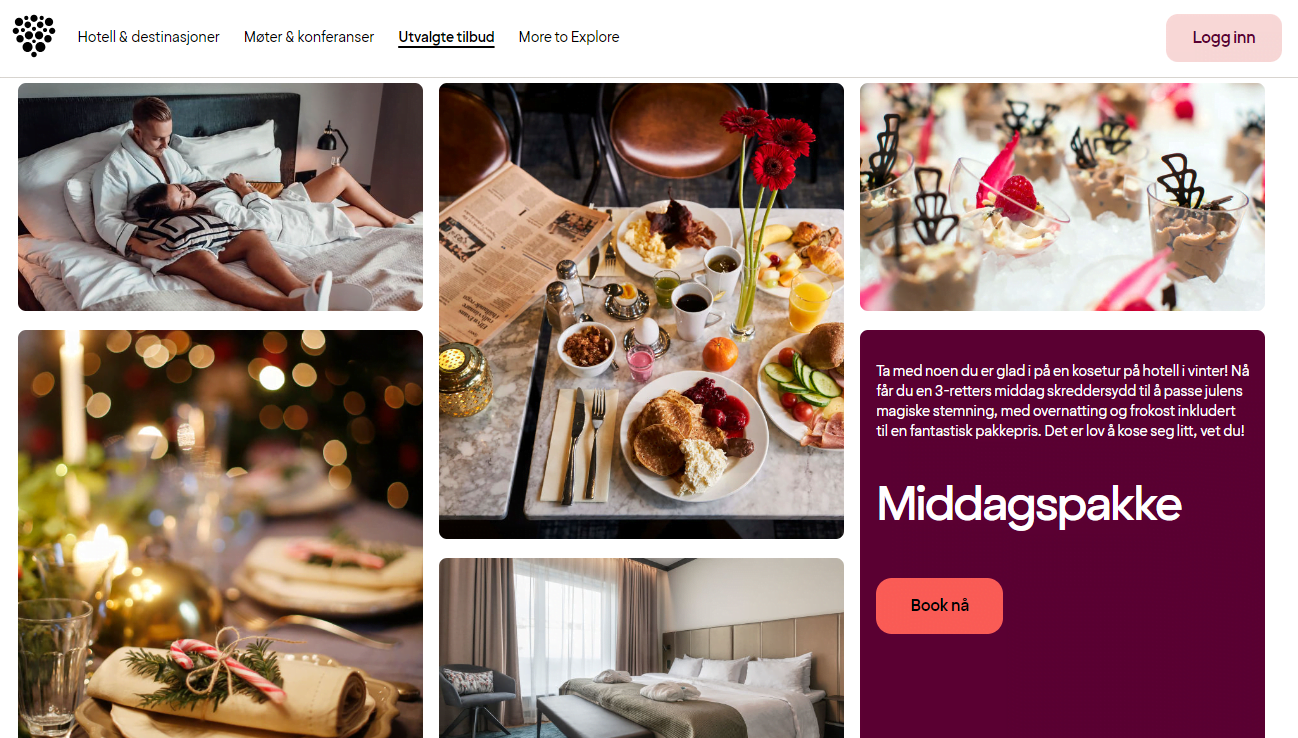Open the Christmas table setting photo
Viewport: 1298px width, 738px height.
220,534
